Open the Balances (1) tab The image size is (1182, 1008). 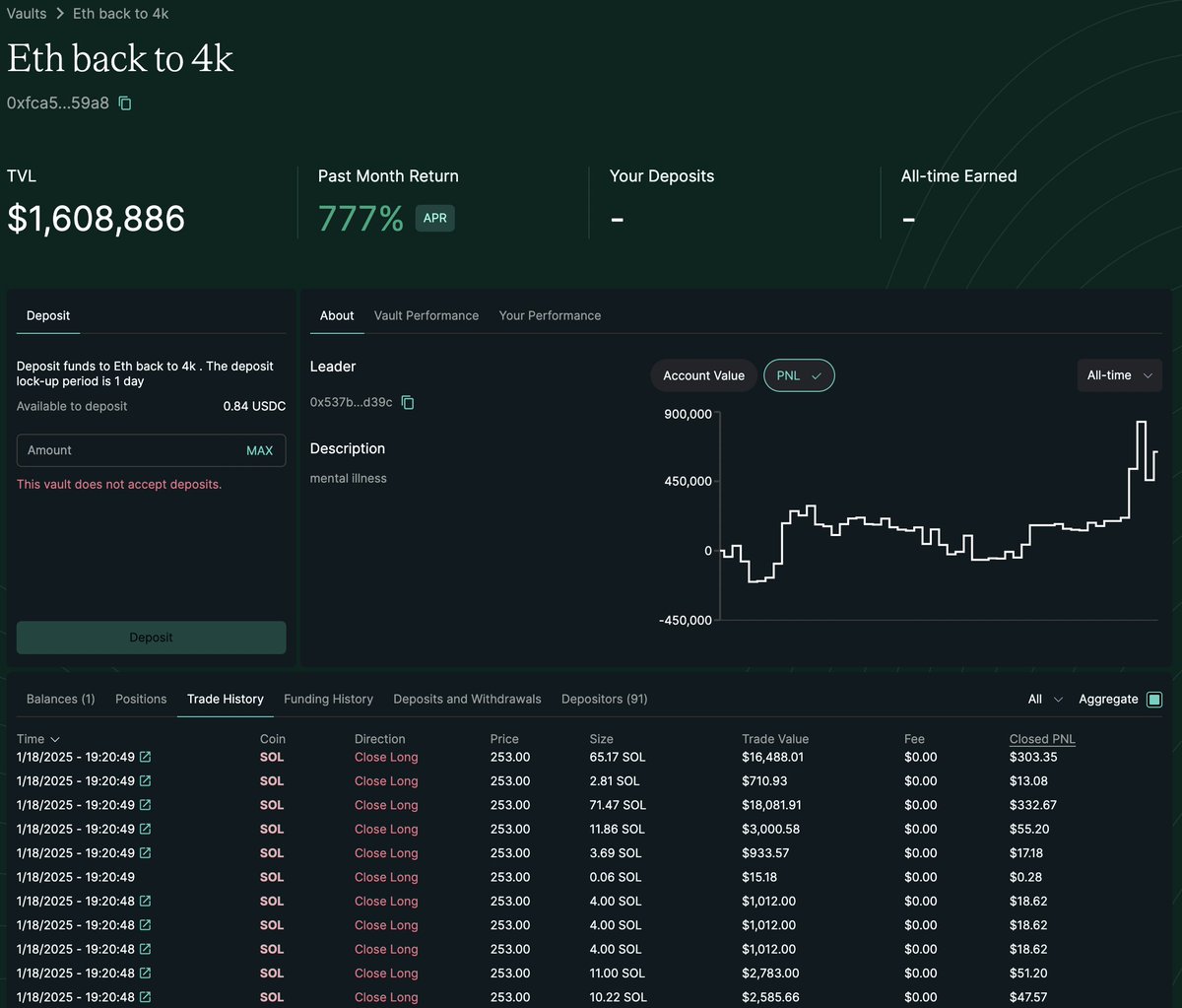(x=61, y=699)
